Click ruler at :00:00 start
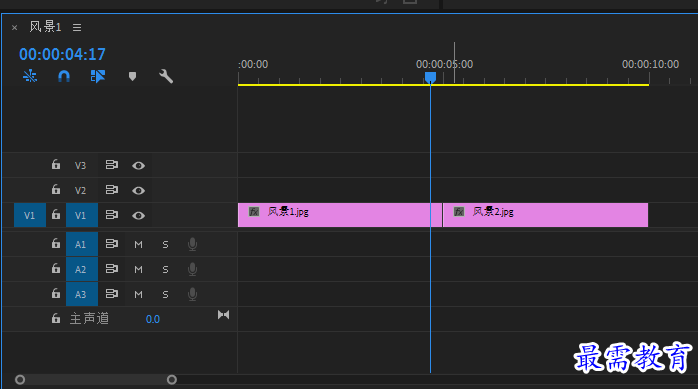698x389 pixels. tap(253, 64)
